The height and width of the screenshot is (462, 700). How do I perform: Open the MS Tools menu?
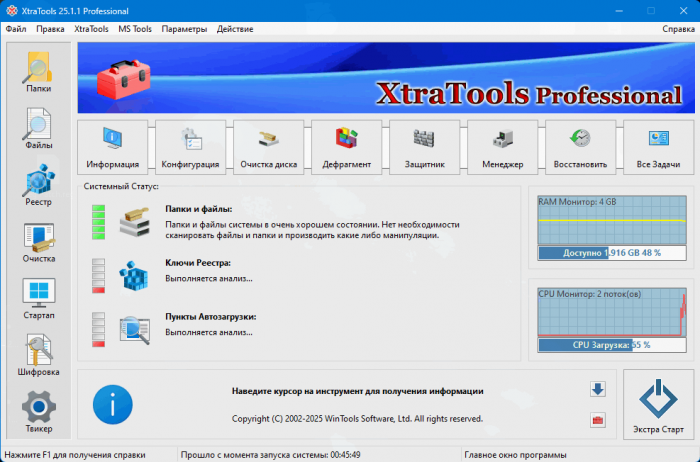pyautogui.click(x=135, y=29)
